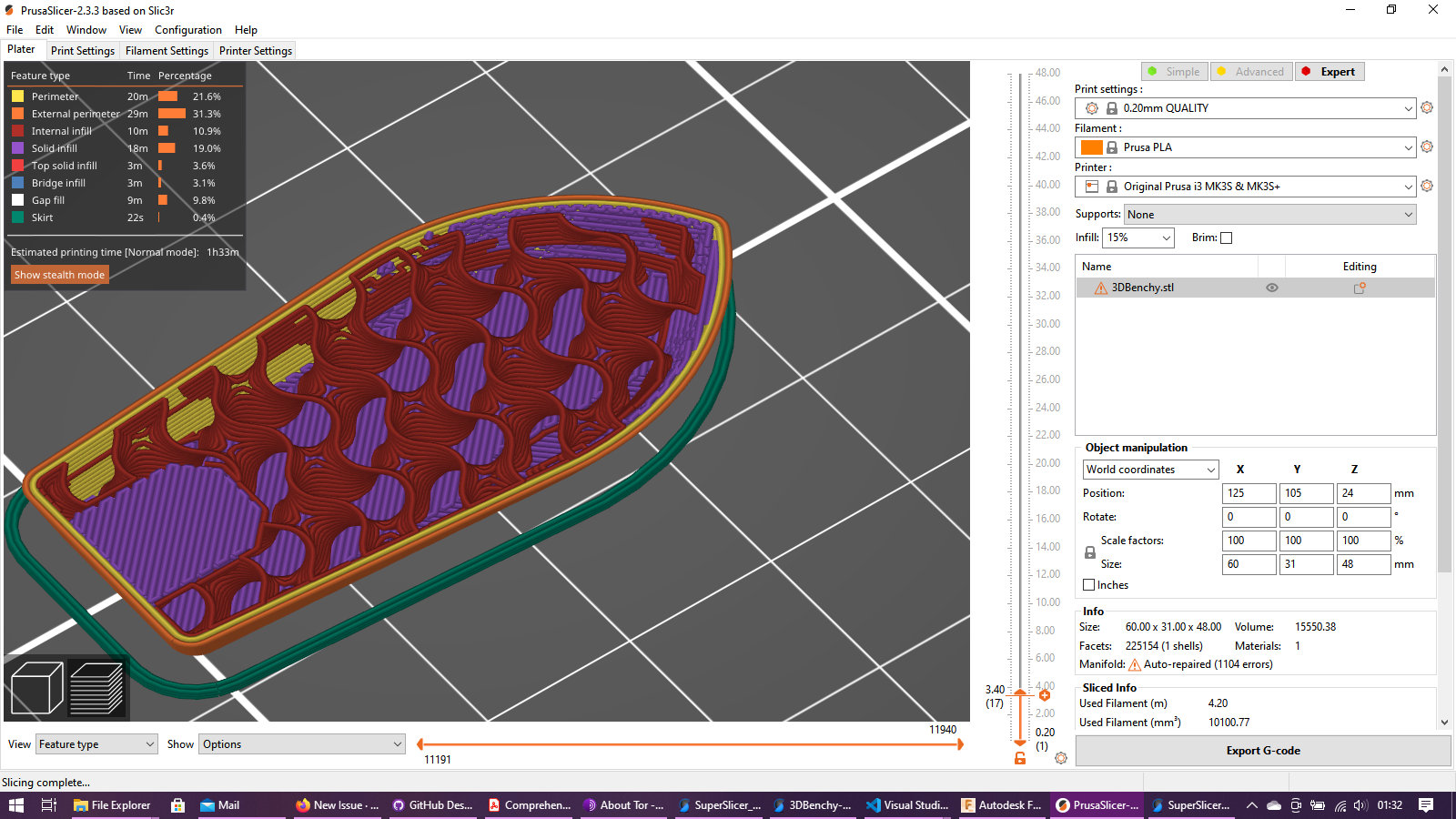Click battery icon in system tray

[x=1318, y=805]
